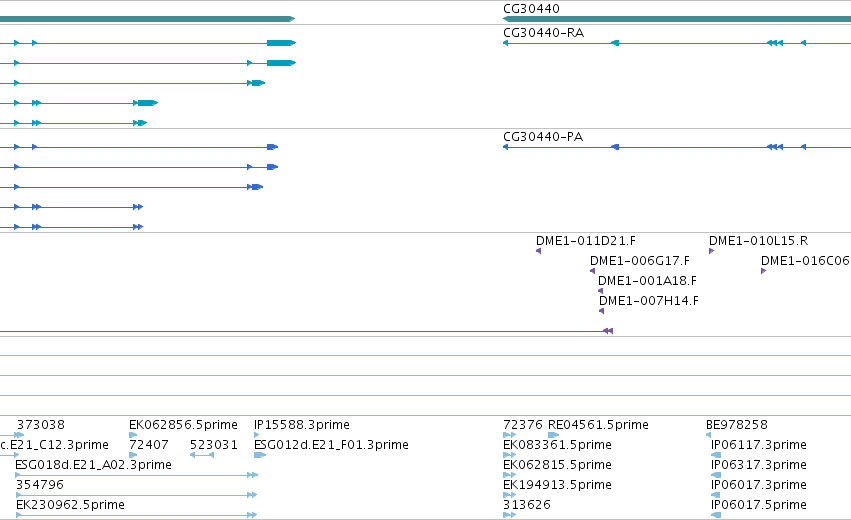Click the DME1-006G17.F feature arrow
The image size is (851, 520).
pos(593,271)
